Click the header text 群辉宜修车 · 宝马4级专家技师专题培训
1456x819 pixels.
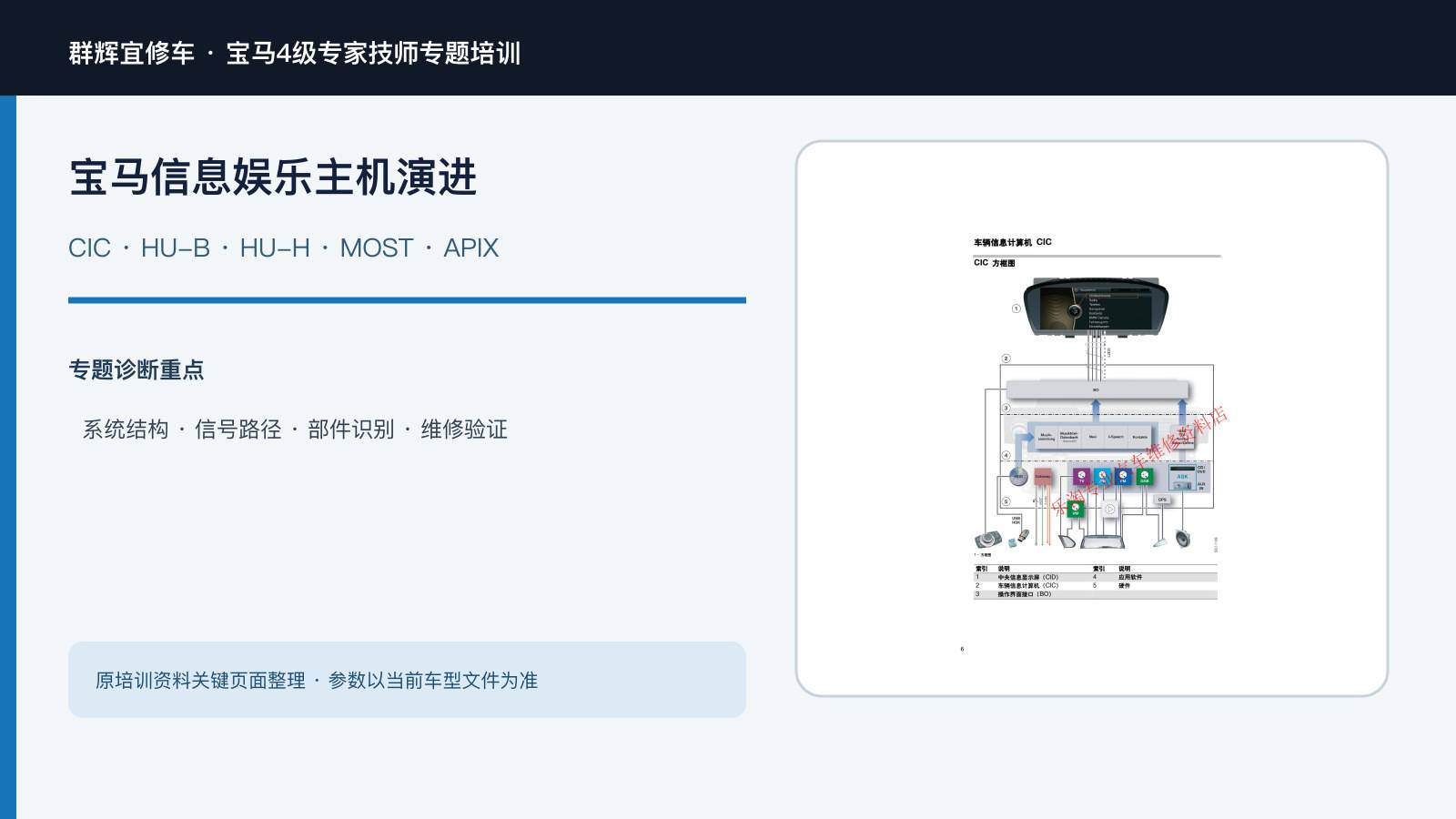(295, 53)
